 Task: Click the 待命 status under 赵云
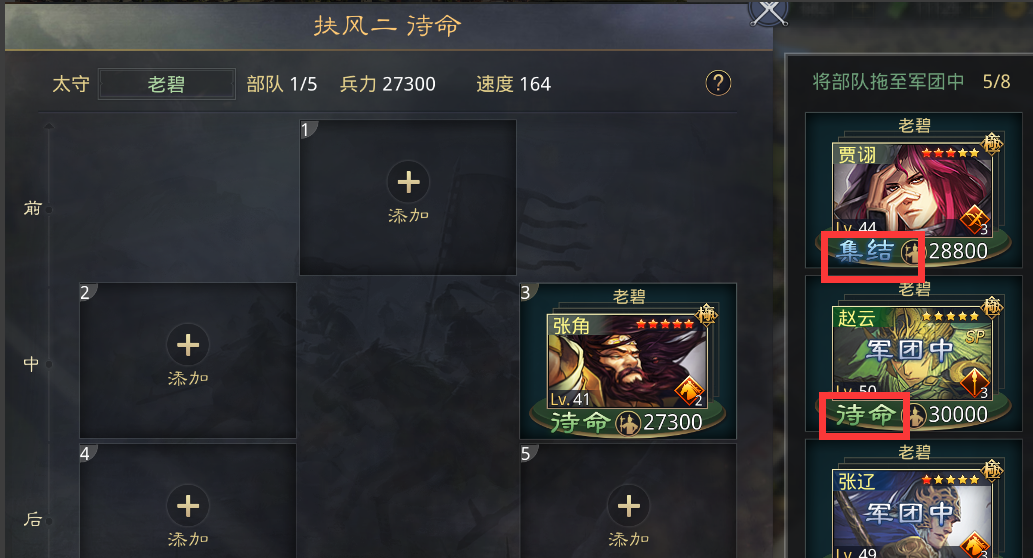pos(865,414)
